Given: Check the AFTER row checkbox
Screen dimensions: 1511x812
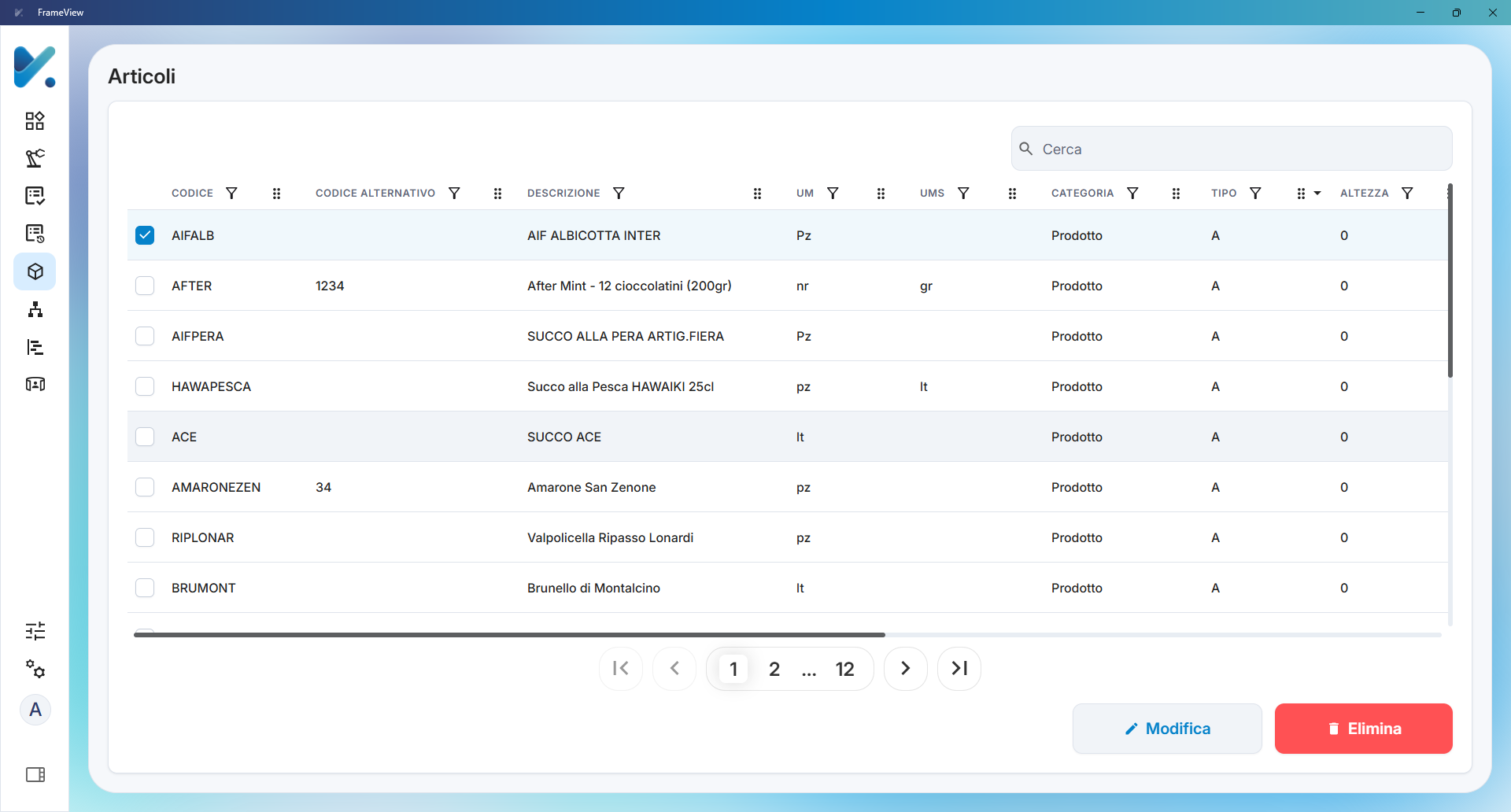Looking at the screenshot, I should coord(145,286).
